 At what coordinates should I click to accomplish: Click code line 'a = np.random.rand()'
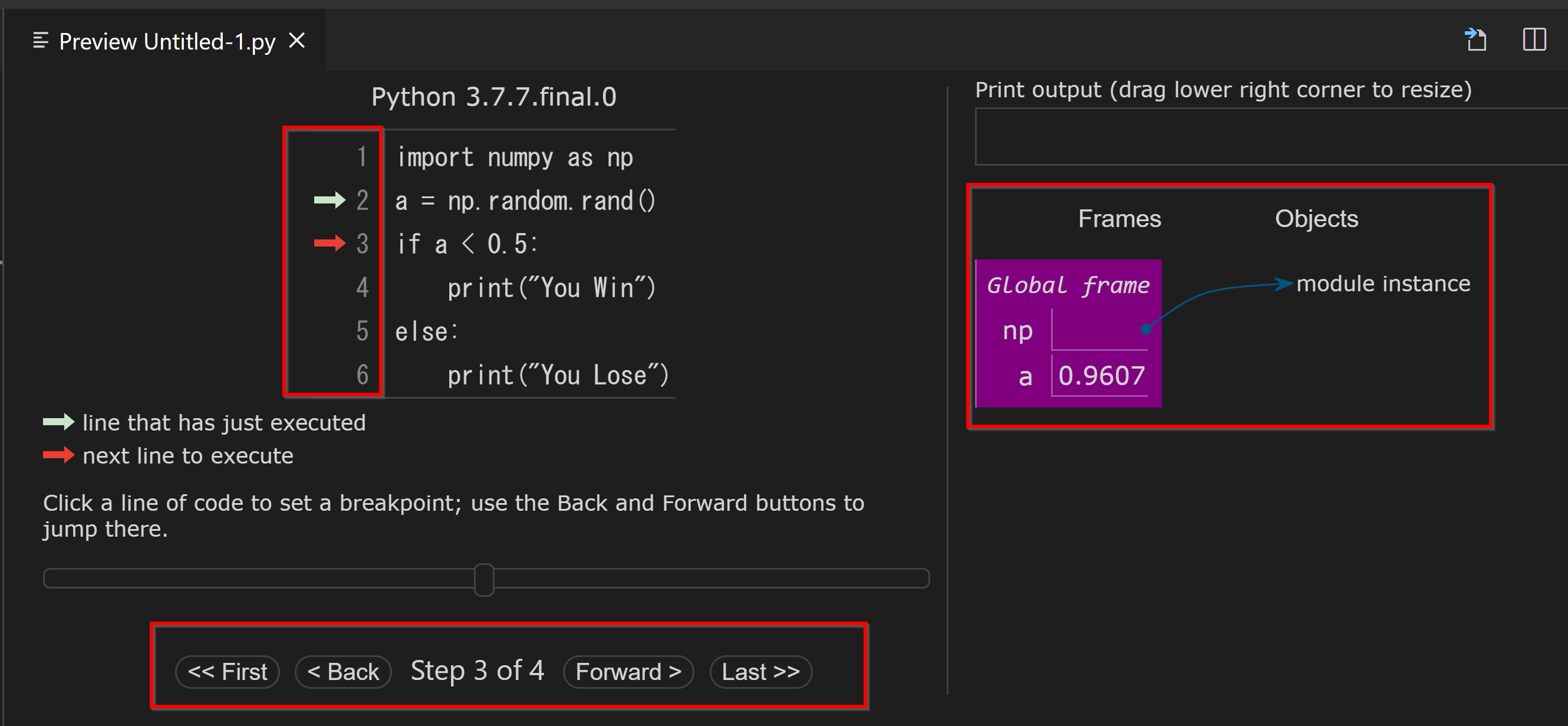click(x=525, y=201)
